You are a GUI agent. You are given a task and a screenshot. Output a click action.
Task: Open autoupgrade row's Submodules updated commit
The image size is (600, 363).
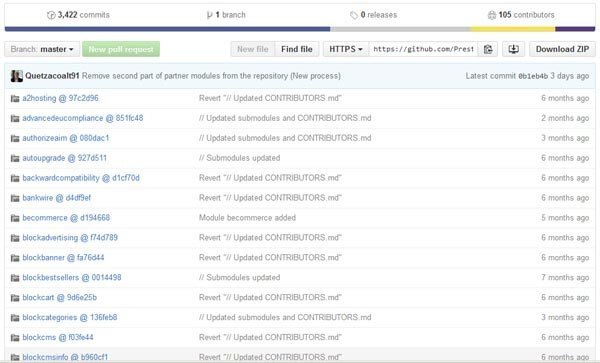point(240,158)
